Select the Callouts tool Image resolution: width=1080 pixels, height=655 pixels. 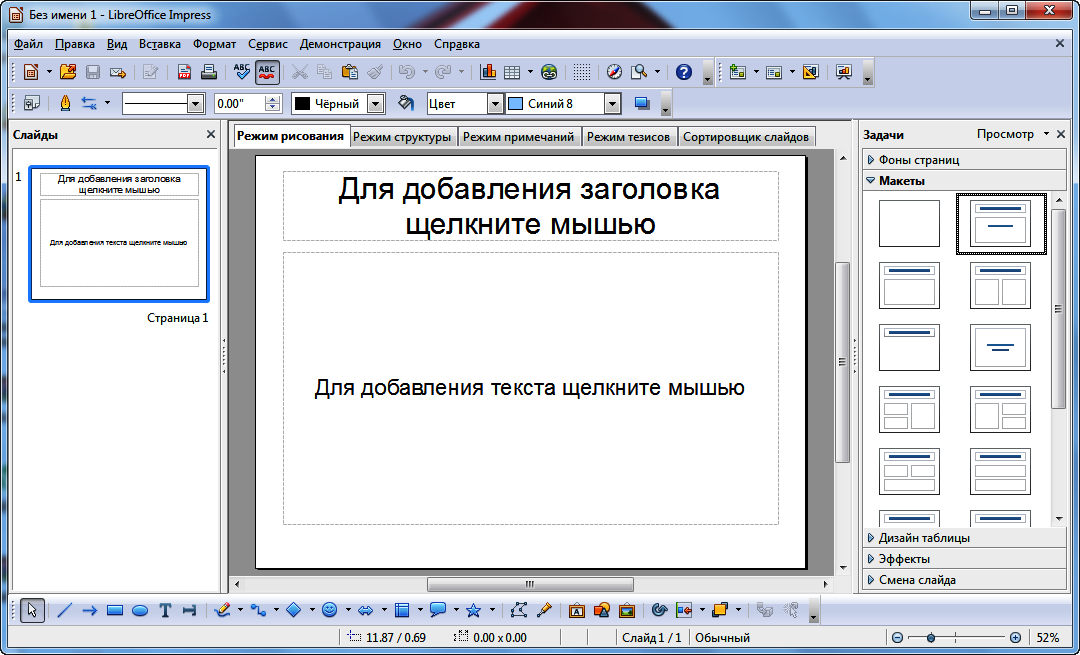pos(437,610)
